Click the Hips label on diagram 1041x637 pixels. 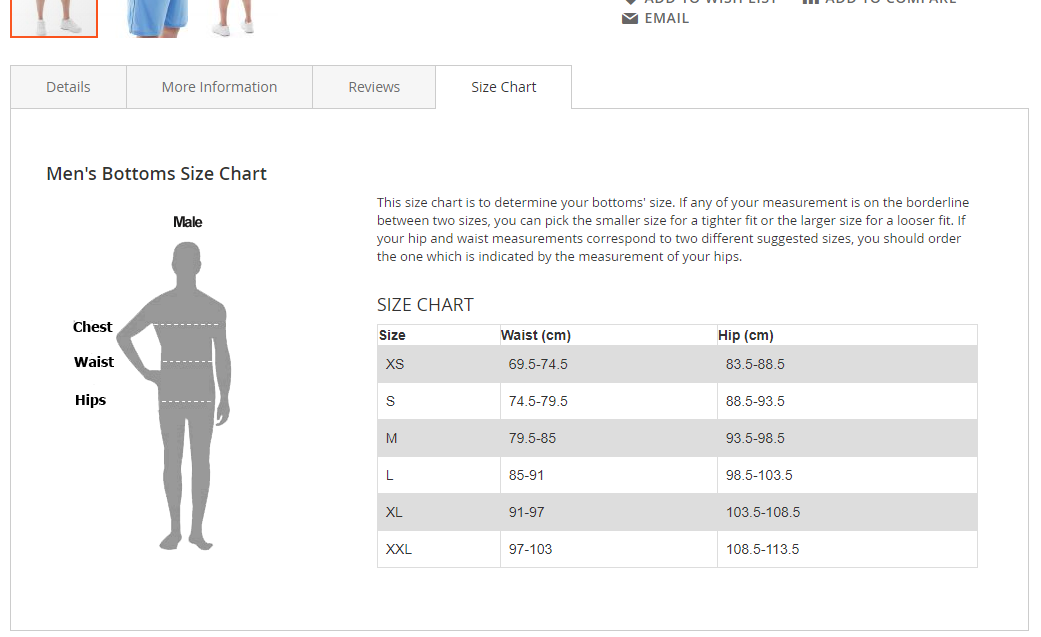(90, 400)
